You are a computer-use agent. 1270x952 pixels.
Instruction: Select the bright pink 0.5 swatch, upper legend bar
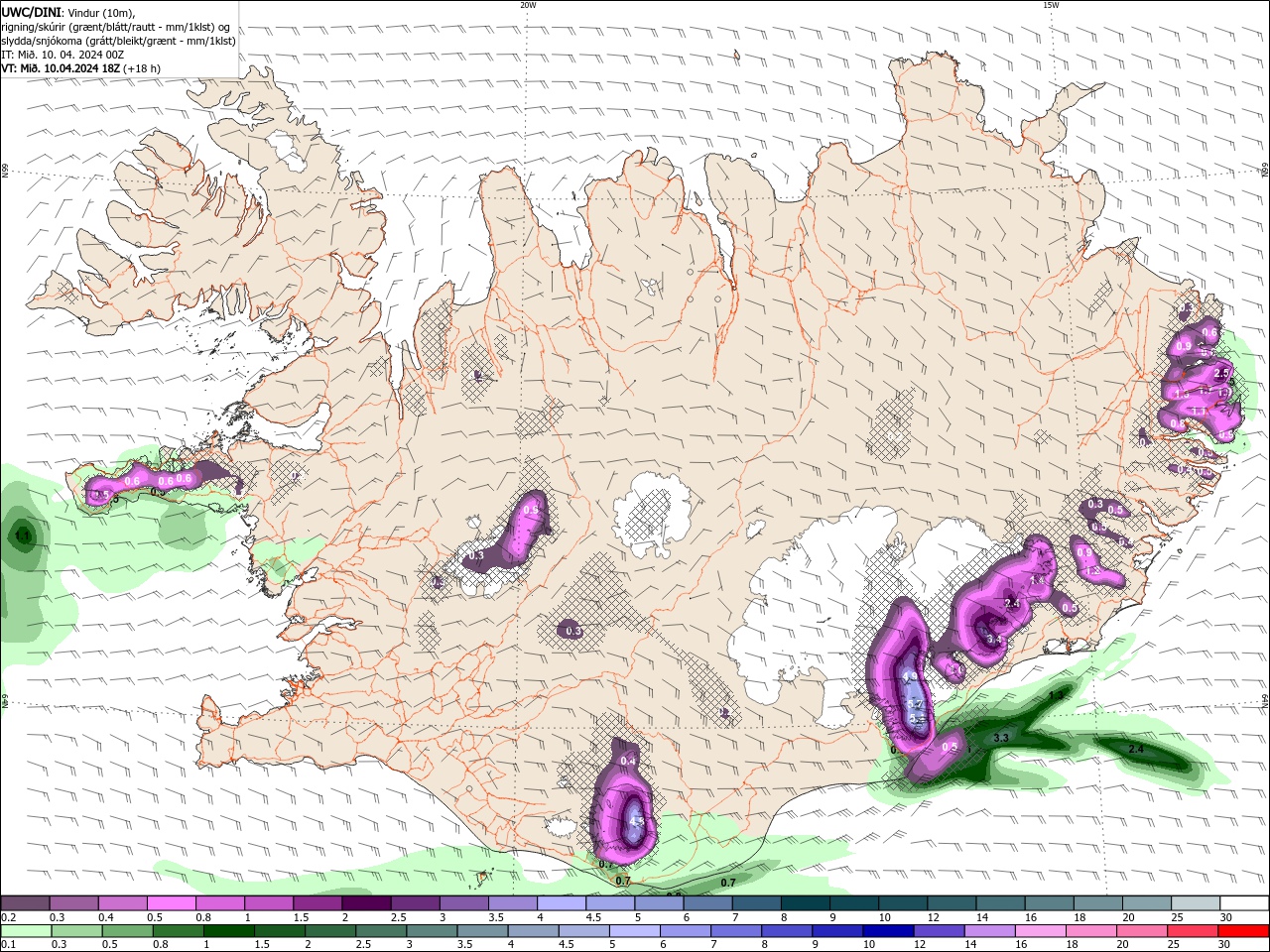[x=171, y=902]
